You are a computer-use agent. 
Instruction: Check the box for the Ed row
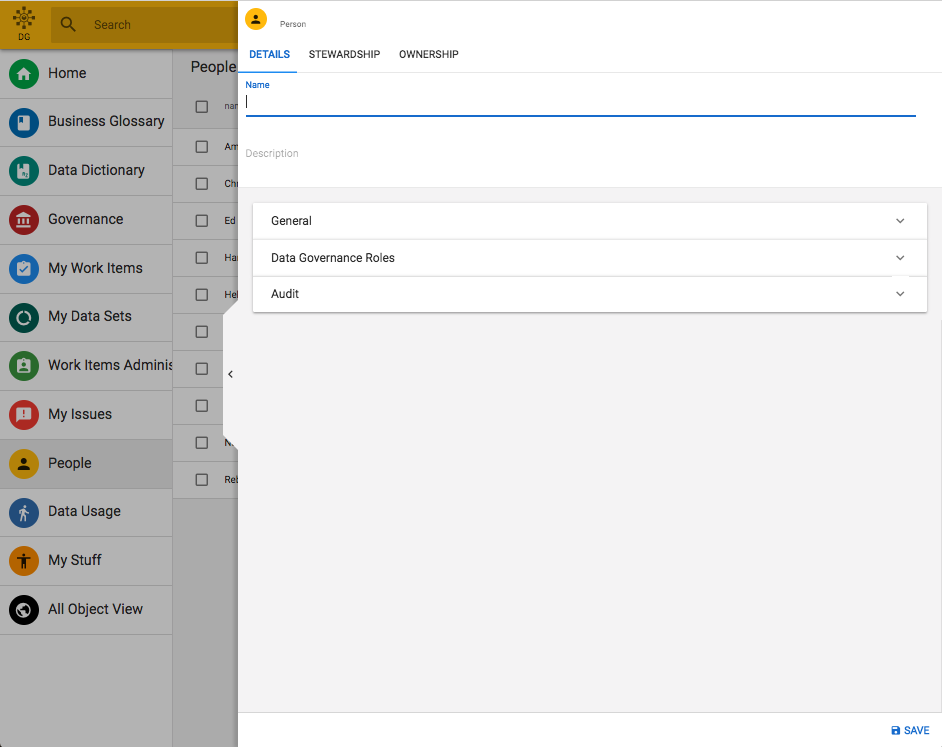(202, 221)
